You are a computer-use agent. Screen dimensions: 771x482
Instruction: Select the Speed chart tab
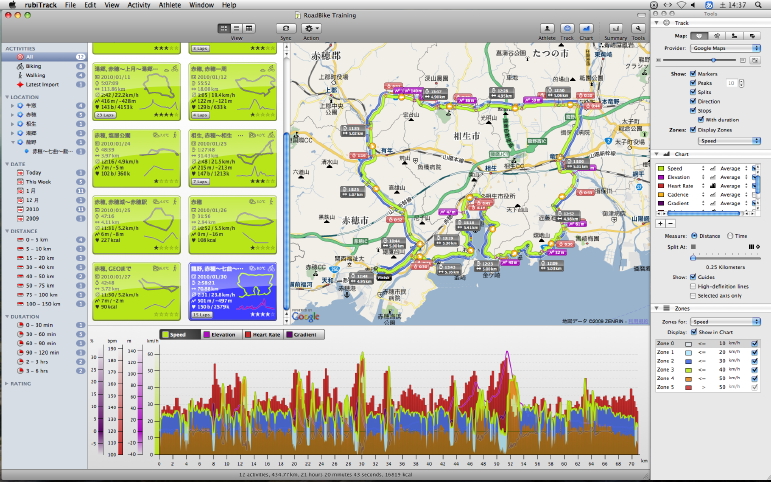click(x=180, y=335)
